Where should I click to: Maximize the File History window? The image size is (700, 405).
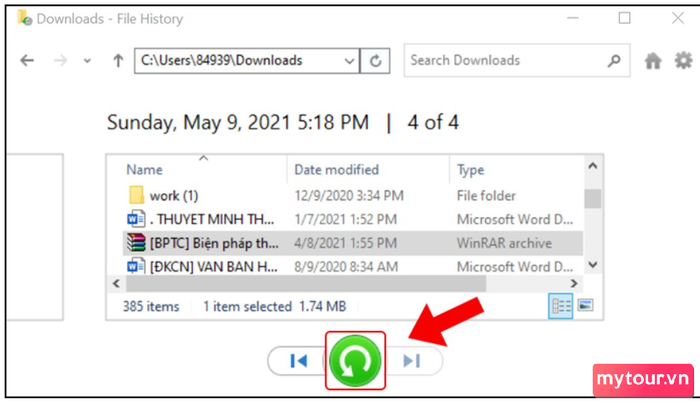coord(625,18)
